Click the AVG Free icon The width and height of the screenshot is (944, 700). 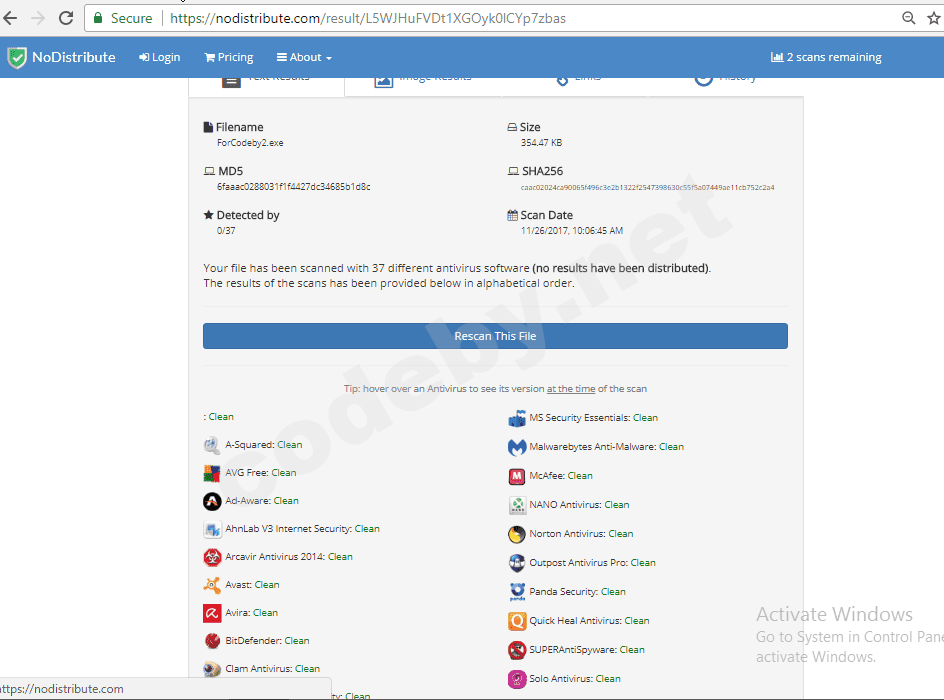(211, 473)
